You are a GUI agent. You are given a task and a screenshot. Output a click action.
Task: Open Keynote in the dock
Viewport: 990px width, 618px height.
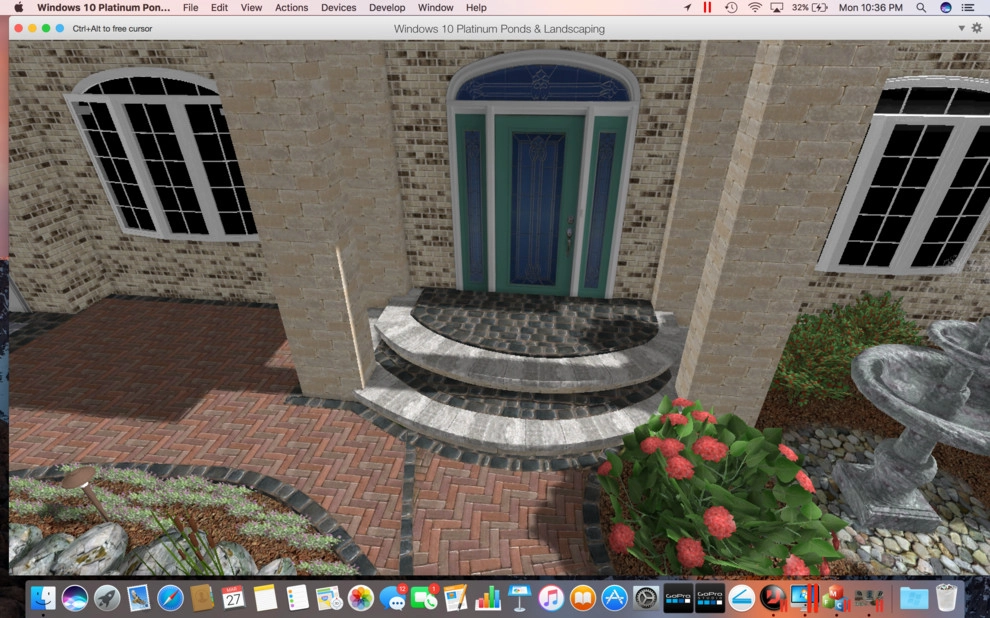[520, 597]
